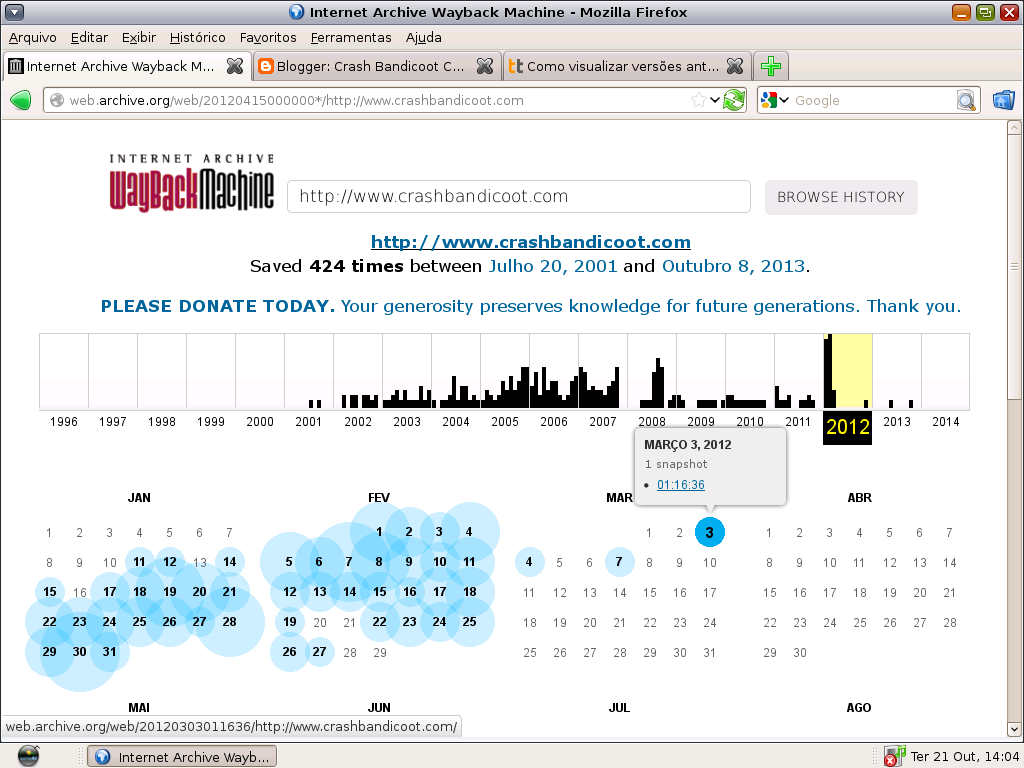This screenshot has width=1024, height=768.
Task: Select year 2006 in the timeline
Action: (554, 421)
